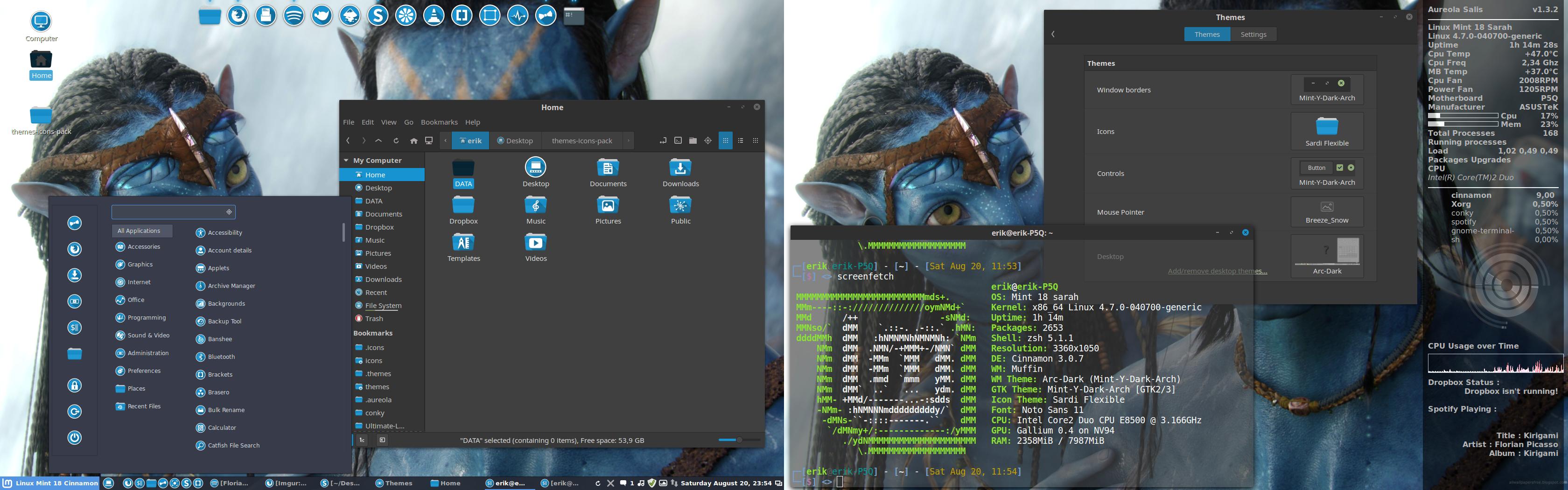Click the target search icon in toolbar

[x=708, y=140]
